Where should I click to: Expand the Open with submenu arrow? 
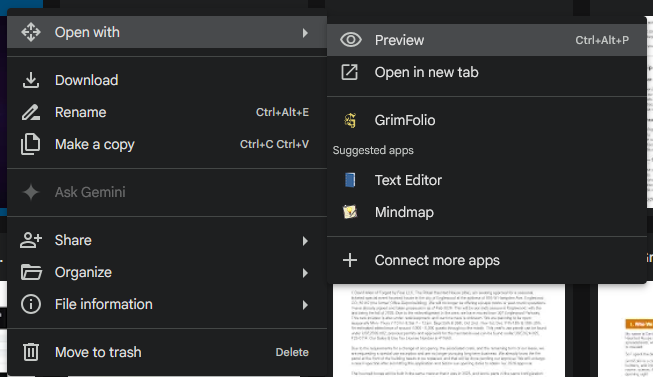tap(305, 32)
